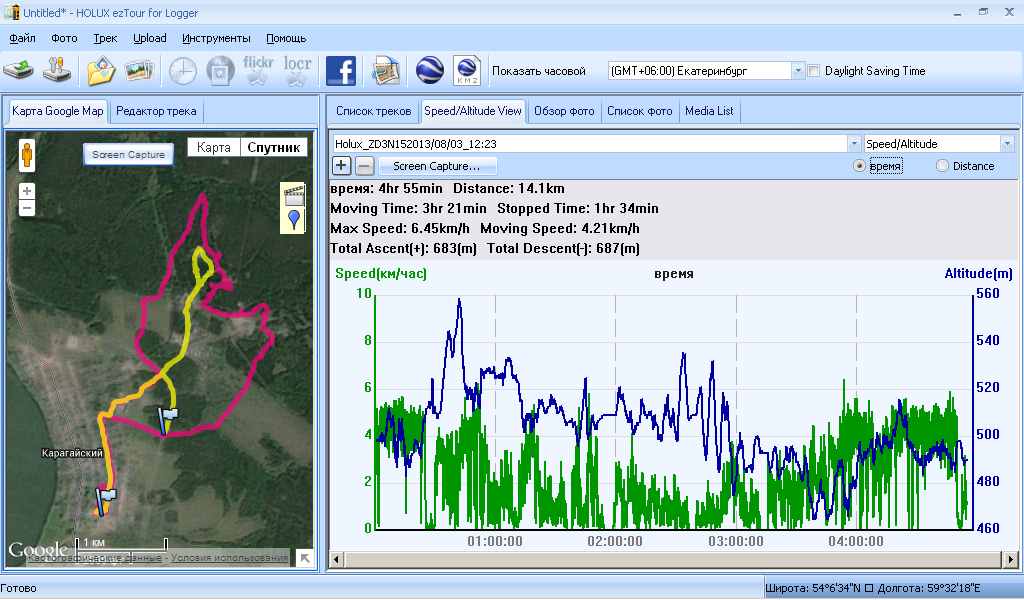
Task: Click the blue map pin marker icon
Action: click(x=294, y=220)
